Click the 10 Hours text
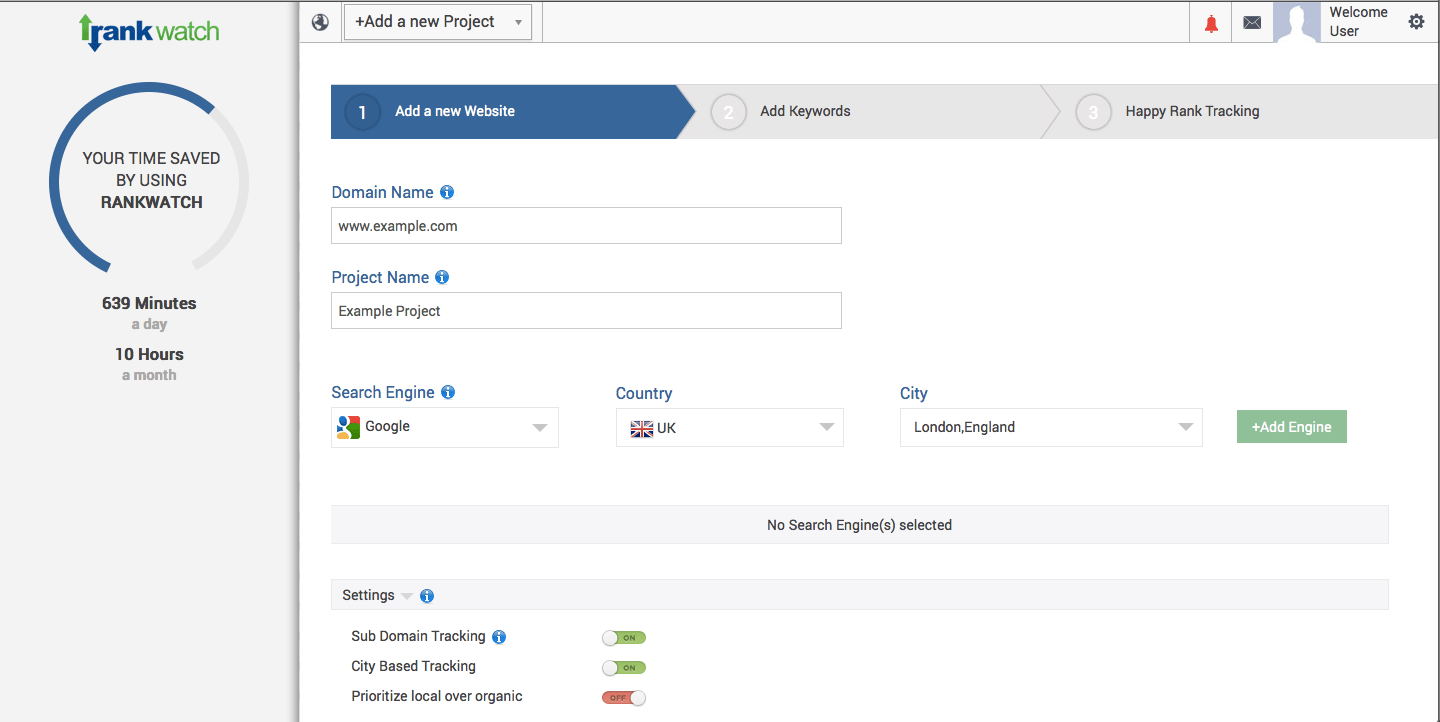The width and height of the screenshot is (1440, 722). 149,354
